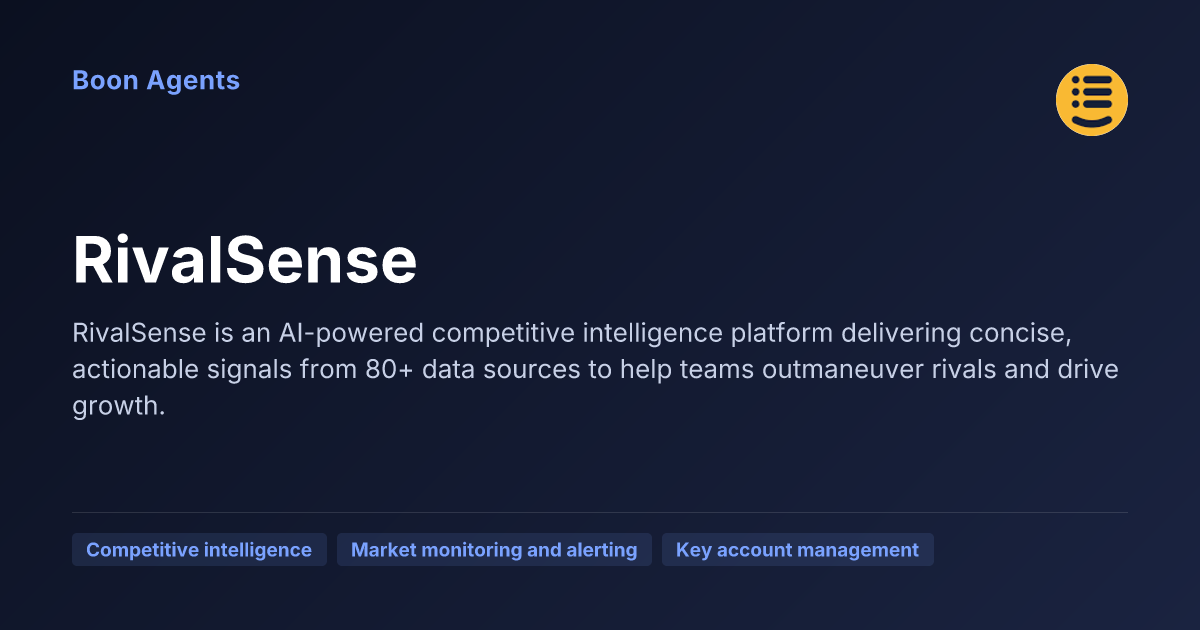This screenshot has width=1200, height=630.
Task: Select the Market monitoring and alerting tag
Action: (x=494, y=550)
